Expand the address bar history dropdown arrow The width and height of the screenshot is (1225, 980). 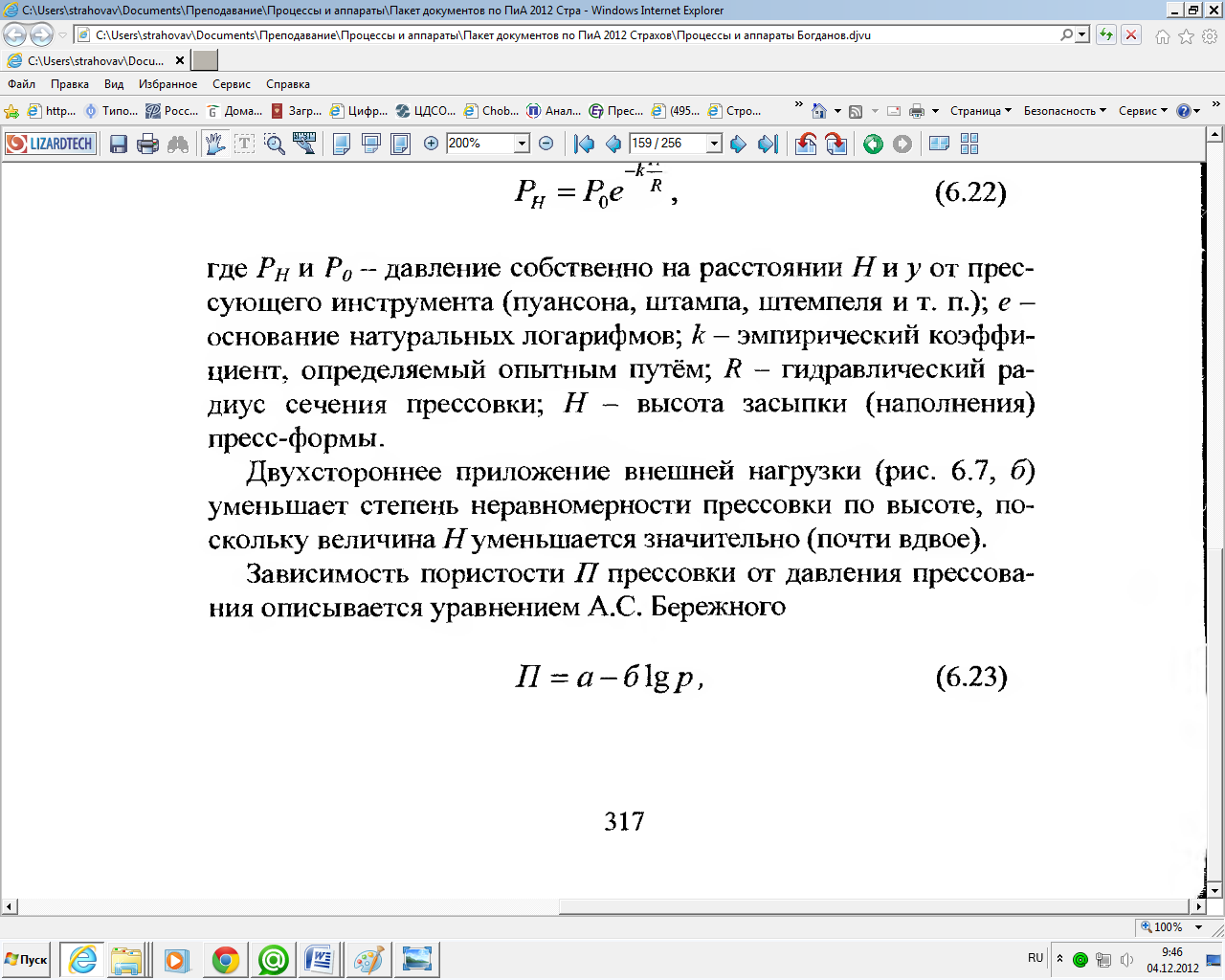tap(1082, 35)
